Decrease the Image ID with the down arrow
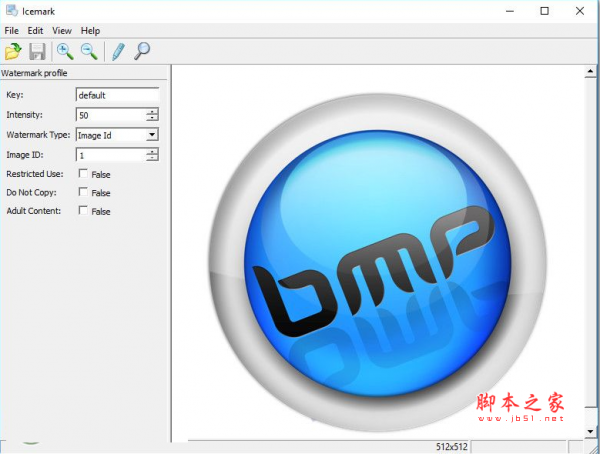 point(152,158)
